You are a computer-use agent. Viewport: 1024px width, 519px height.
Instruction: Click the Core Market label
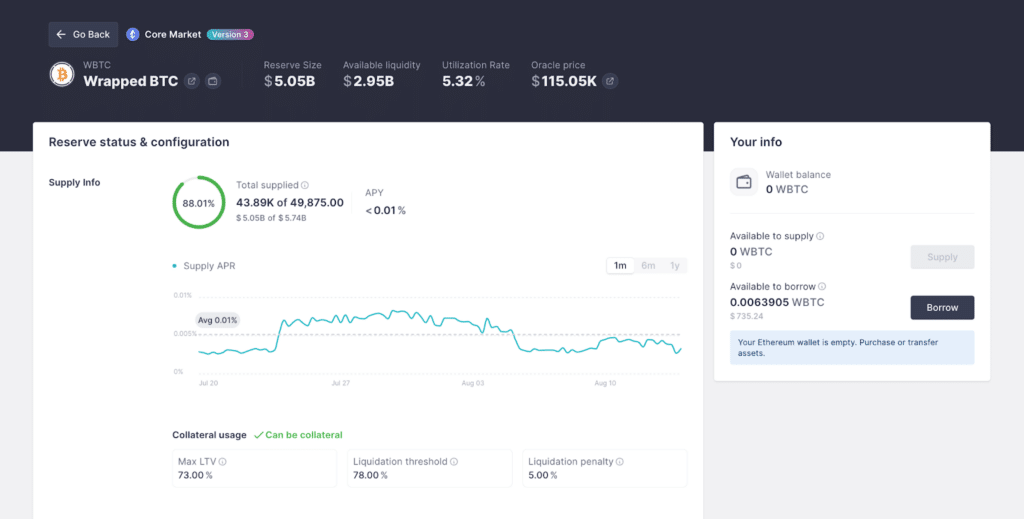(173, 35)
